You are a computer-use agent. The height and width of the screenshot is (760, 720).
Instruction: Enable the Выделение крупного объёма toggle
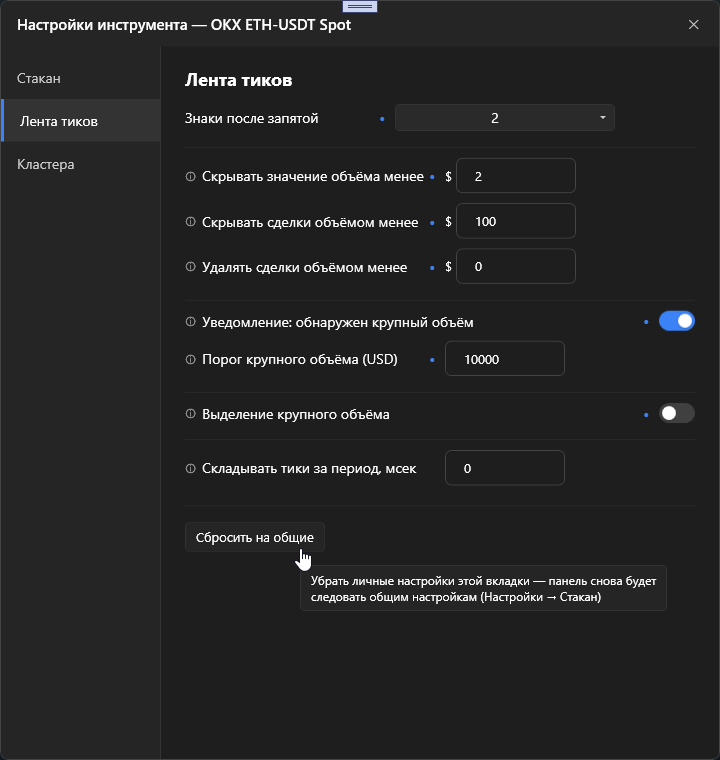(x=677, y=413)
